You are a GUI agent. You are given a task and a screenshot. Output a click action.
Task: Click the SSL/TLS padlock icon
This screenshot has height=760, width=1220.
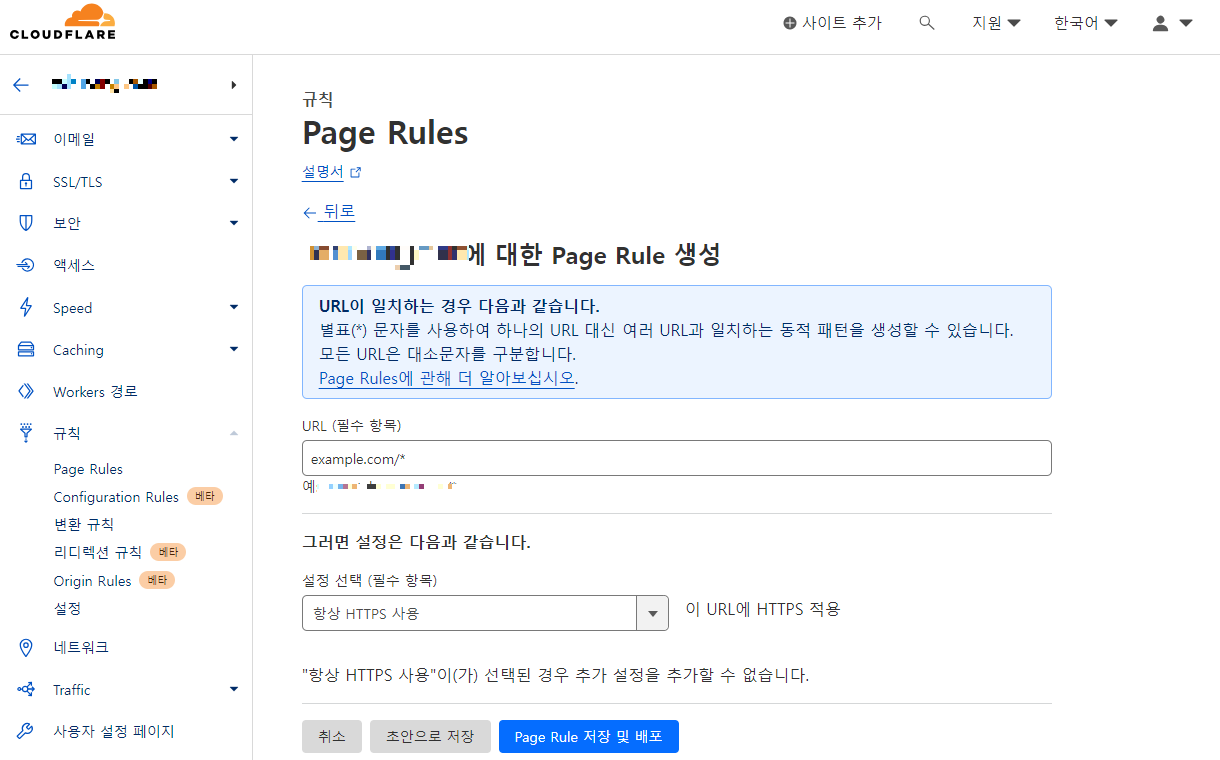coord(27,182)
